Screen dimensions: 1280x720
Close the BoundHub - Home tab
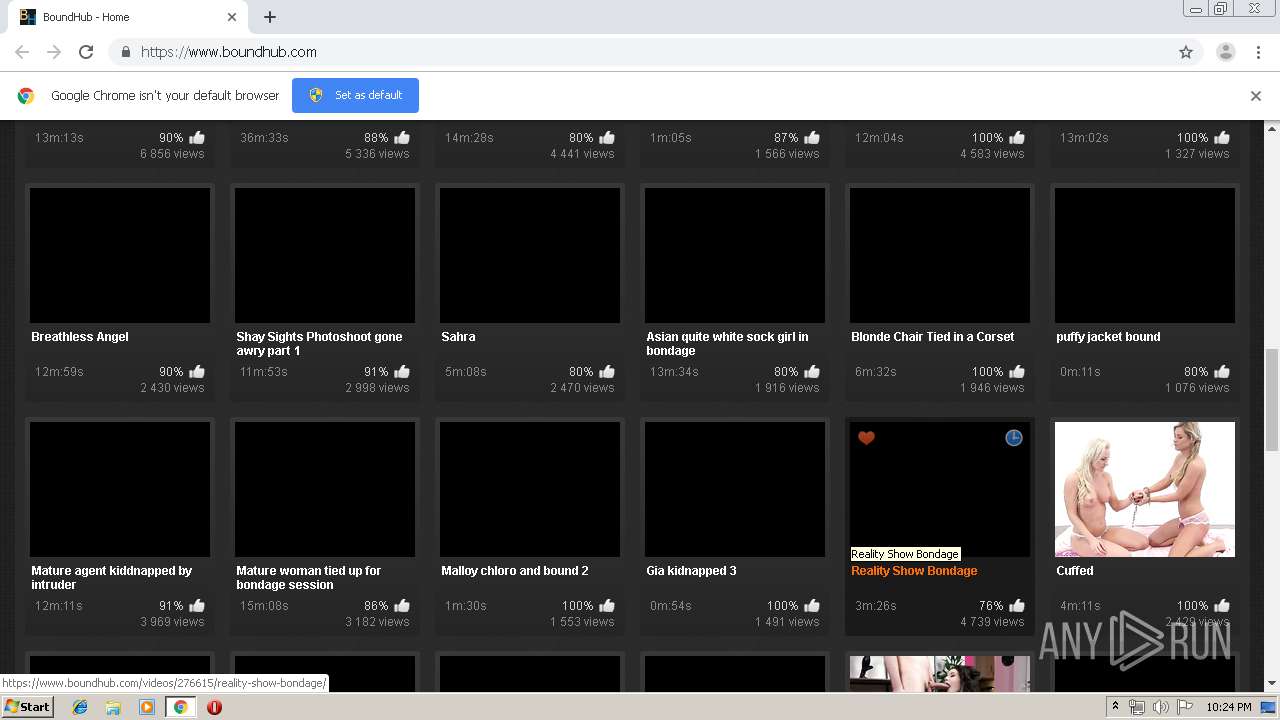pyautogui.click(x=232, y=17)
